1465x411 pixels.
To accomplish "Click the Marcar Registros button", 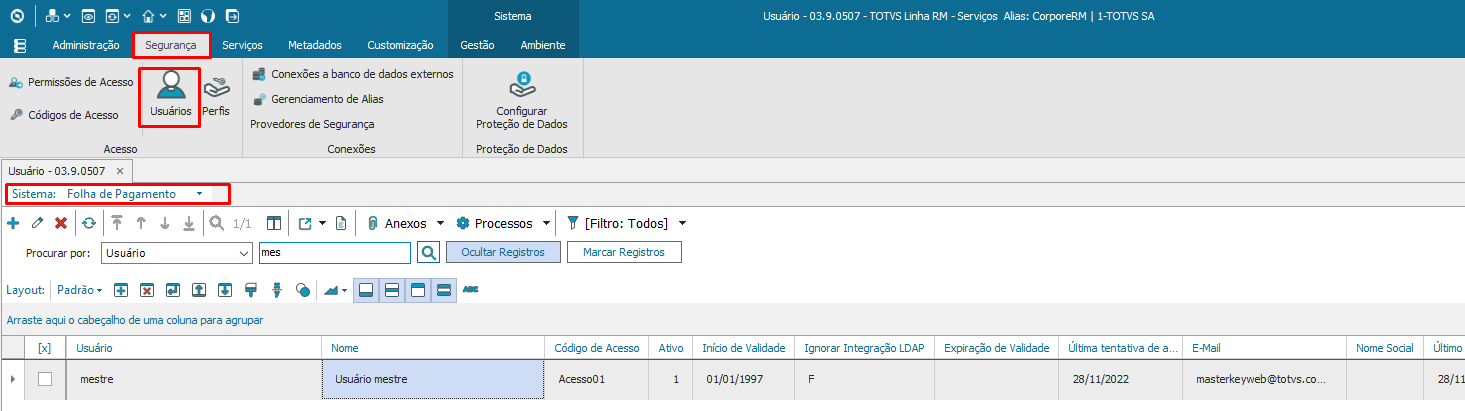I will coord(624,252).
